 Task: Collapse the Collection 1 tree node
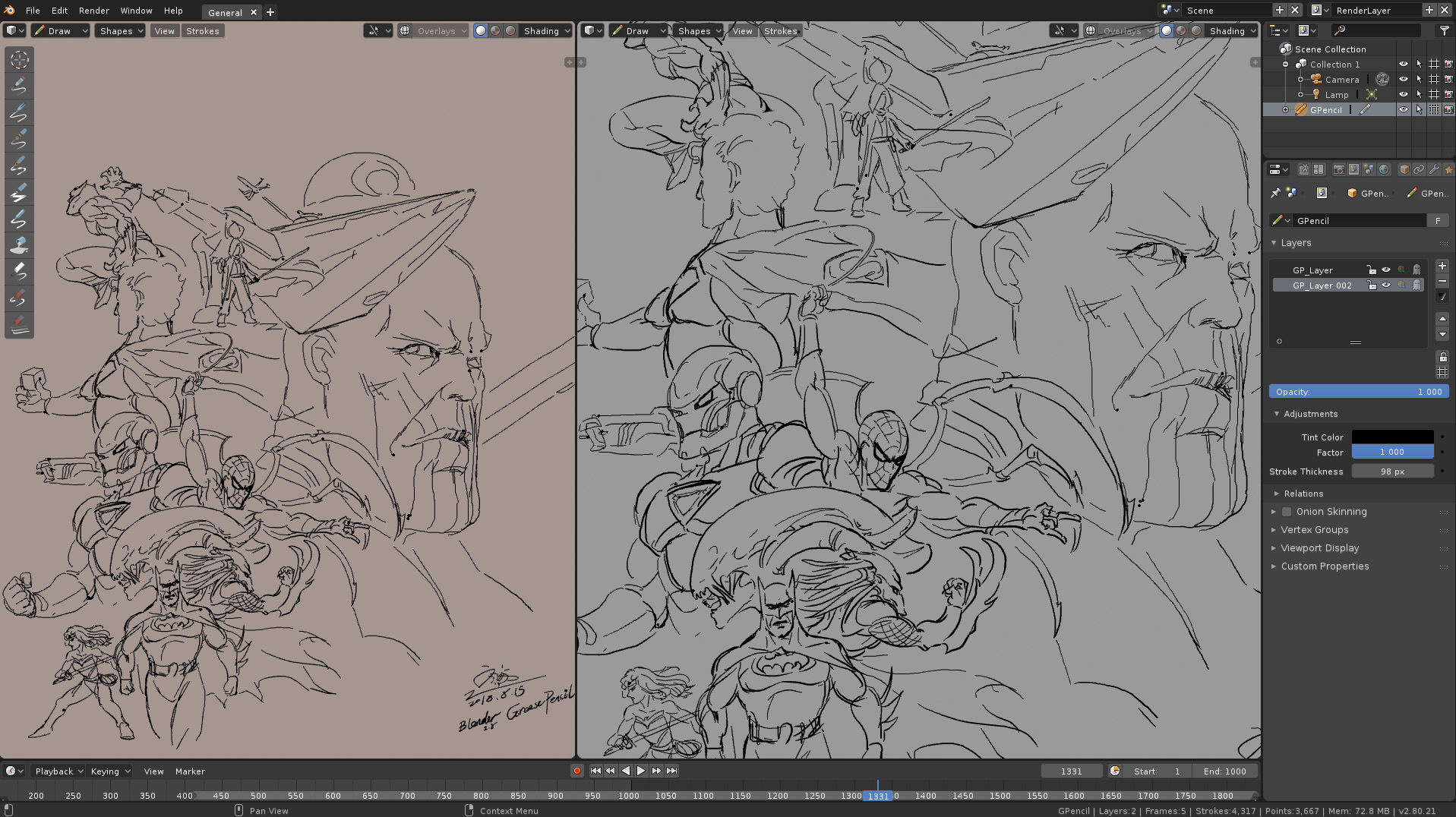click(1285, 65)
